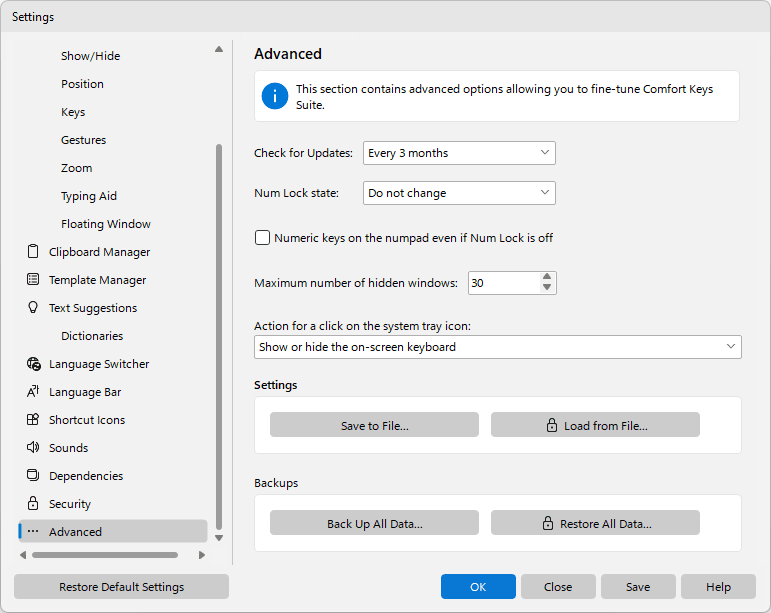Screen dimensions: 771x613
Task: Open the Zoom settings page
Action: pos(76,168)
